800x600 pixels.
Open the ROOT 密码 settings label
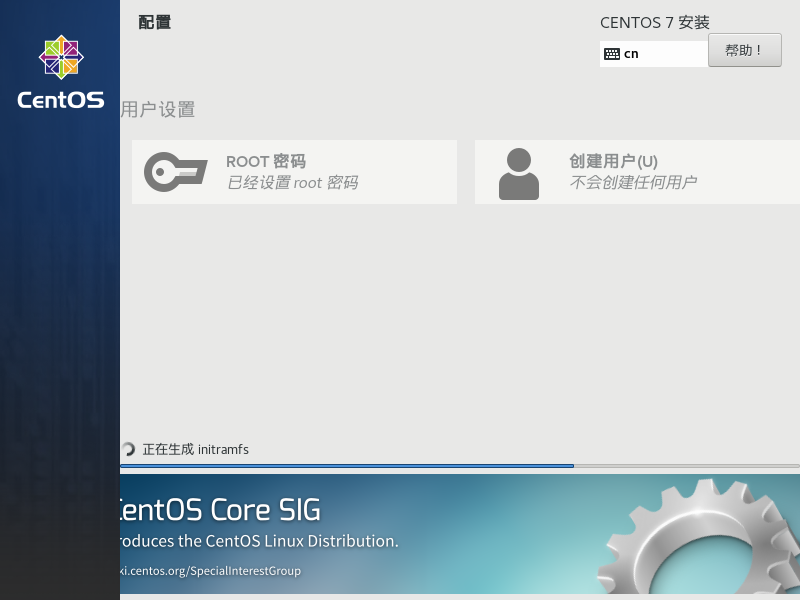click(266, 161)
